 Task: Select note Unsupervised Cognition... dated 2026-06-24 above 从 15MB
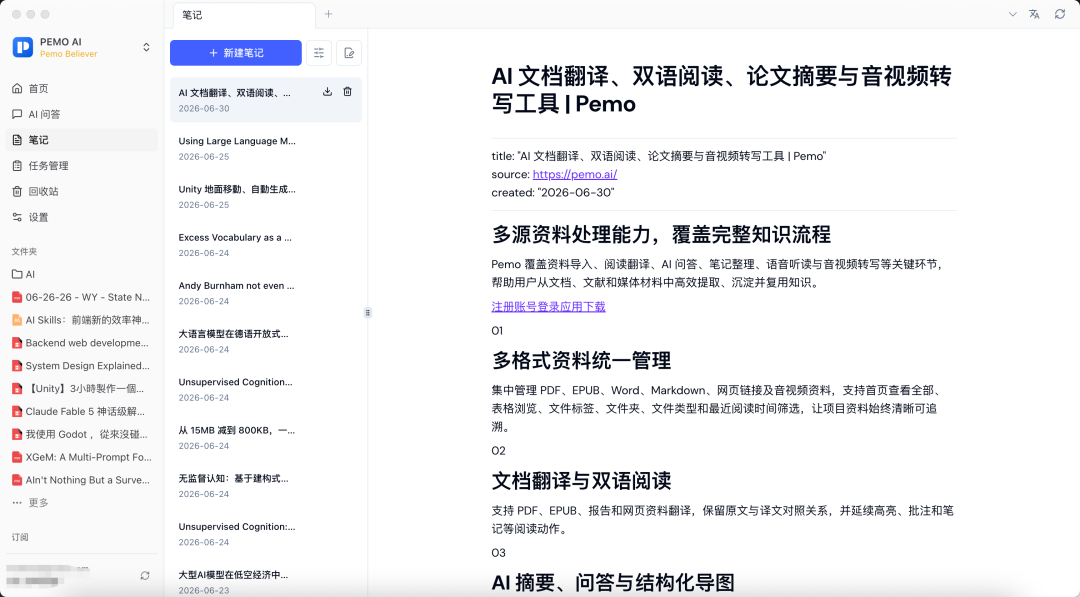coord(266,389)
